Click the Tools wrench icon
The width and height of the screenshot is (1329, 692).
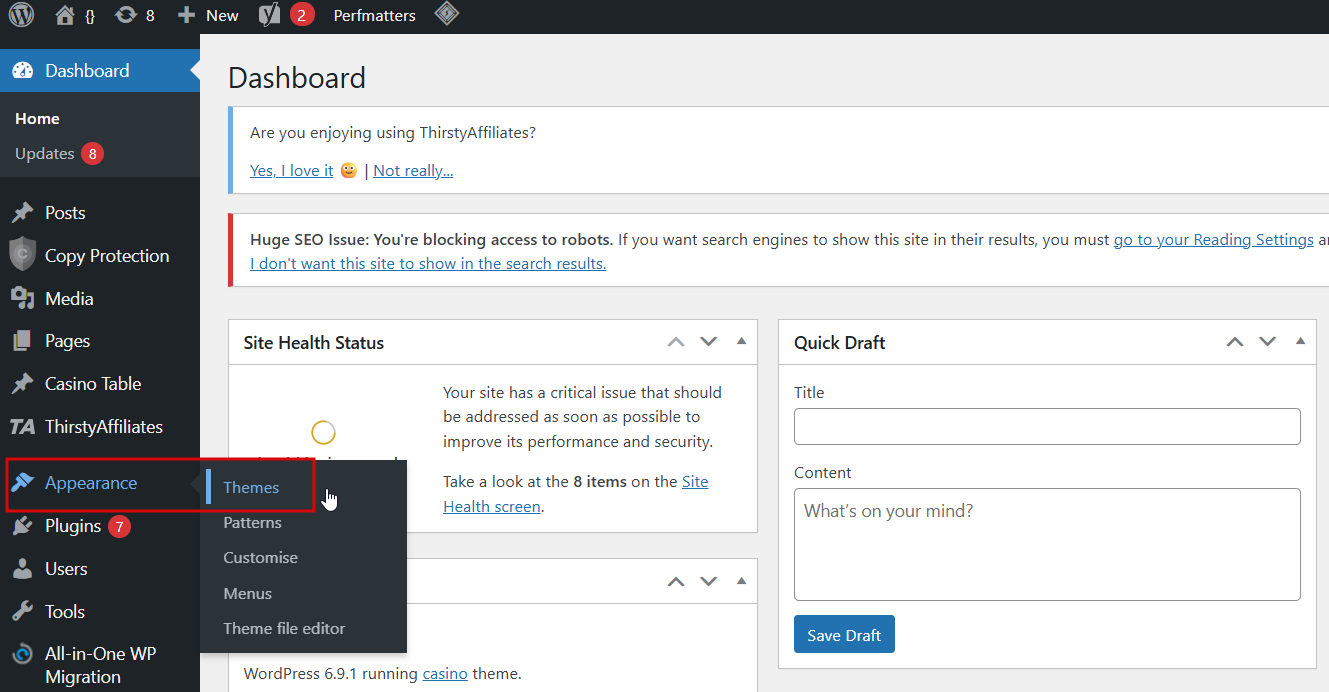(22, 611)
